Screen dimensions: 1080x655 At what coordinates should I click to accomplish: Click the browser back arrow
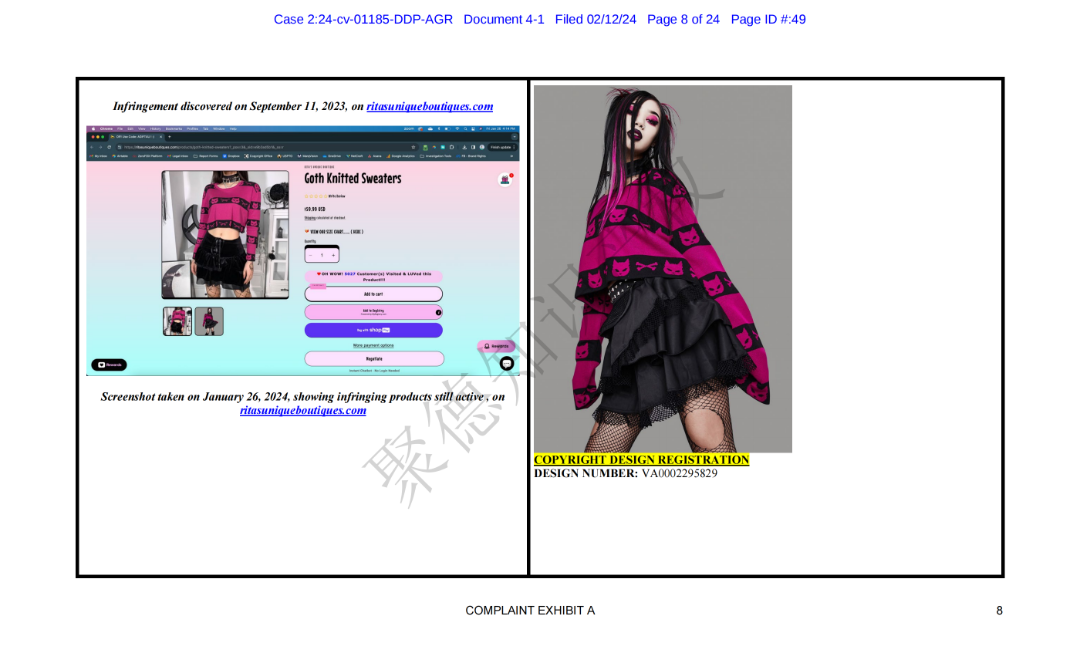[x=92, y=147]
